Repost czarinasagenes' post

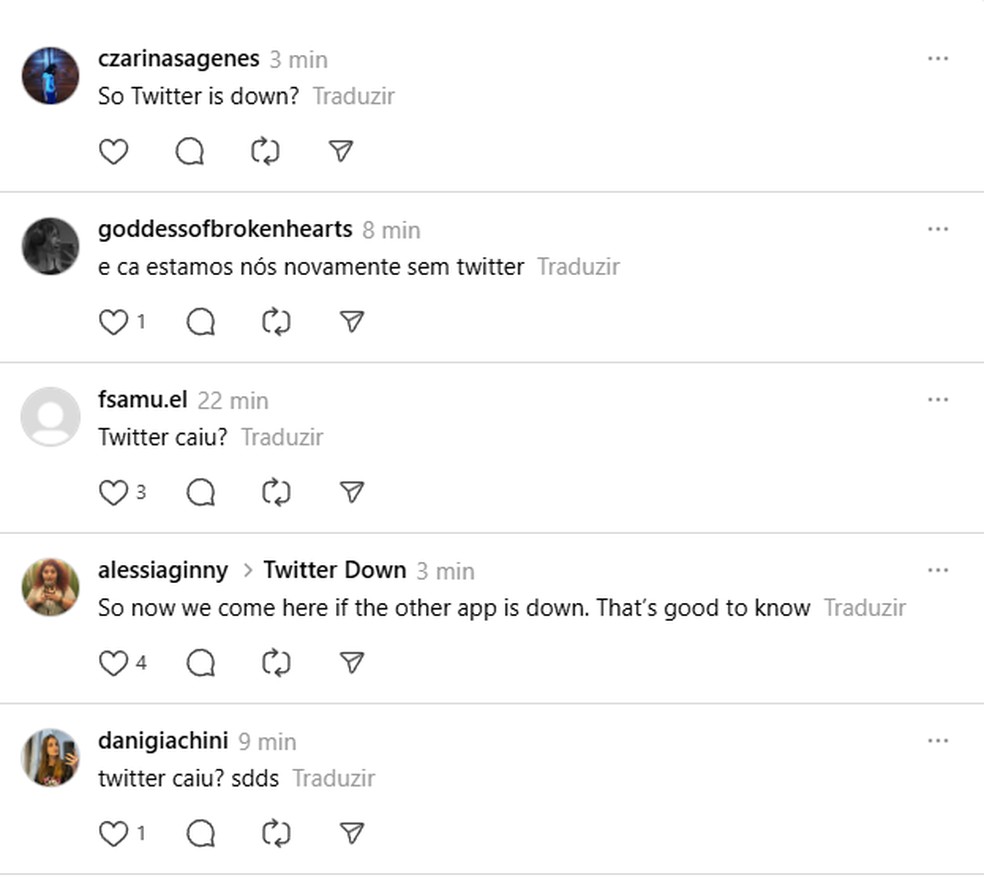(x=265, y=151)
